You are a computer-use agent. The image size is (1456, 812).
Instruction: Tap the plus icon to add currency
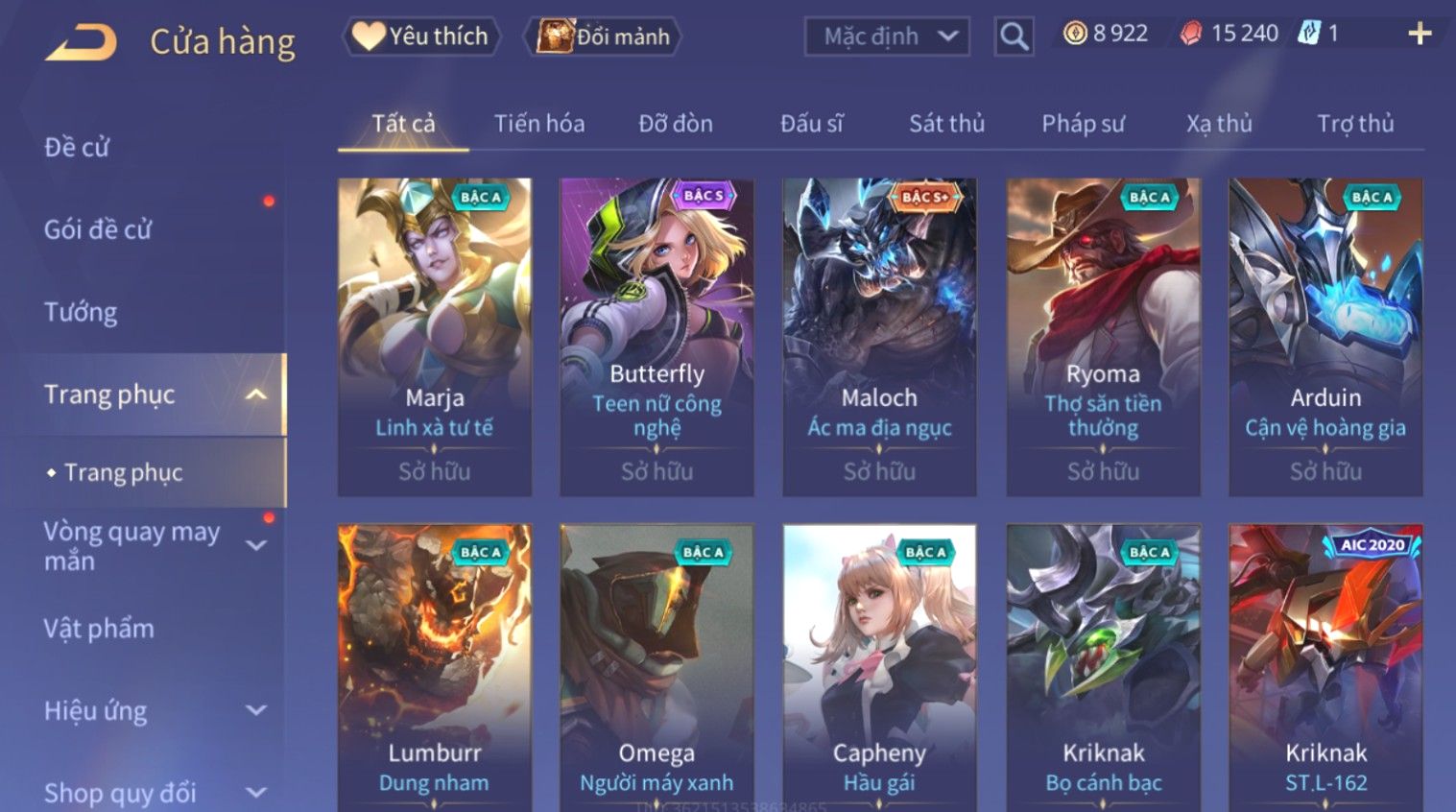(x=1420, y=35)
